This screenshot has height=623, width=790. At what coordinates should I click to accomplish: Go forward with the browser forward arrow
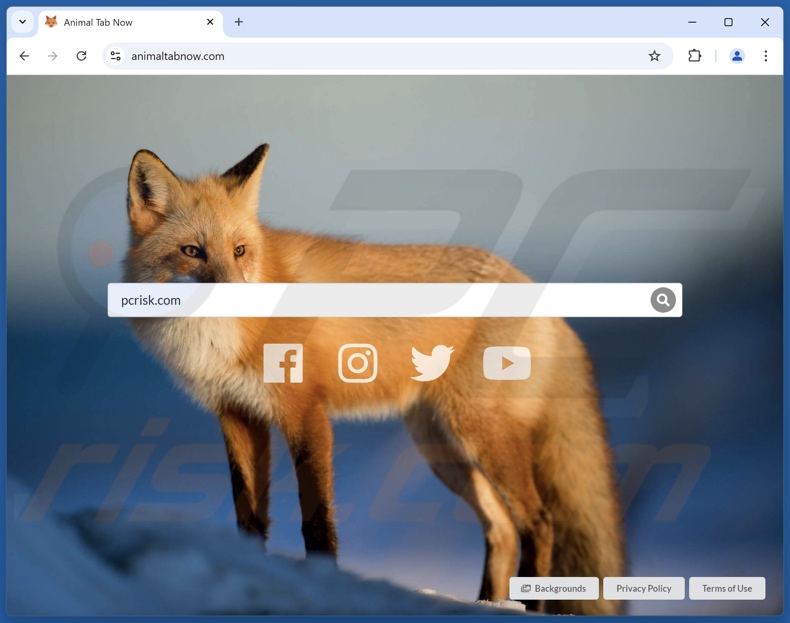tap(52, 56)
